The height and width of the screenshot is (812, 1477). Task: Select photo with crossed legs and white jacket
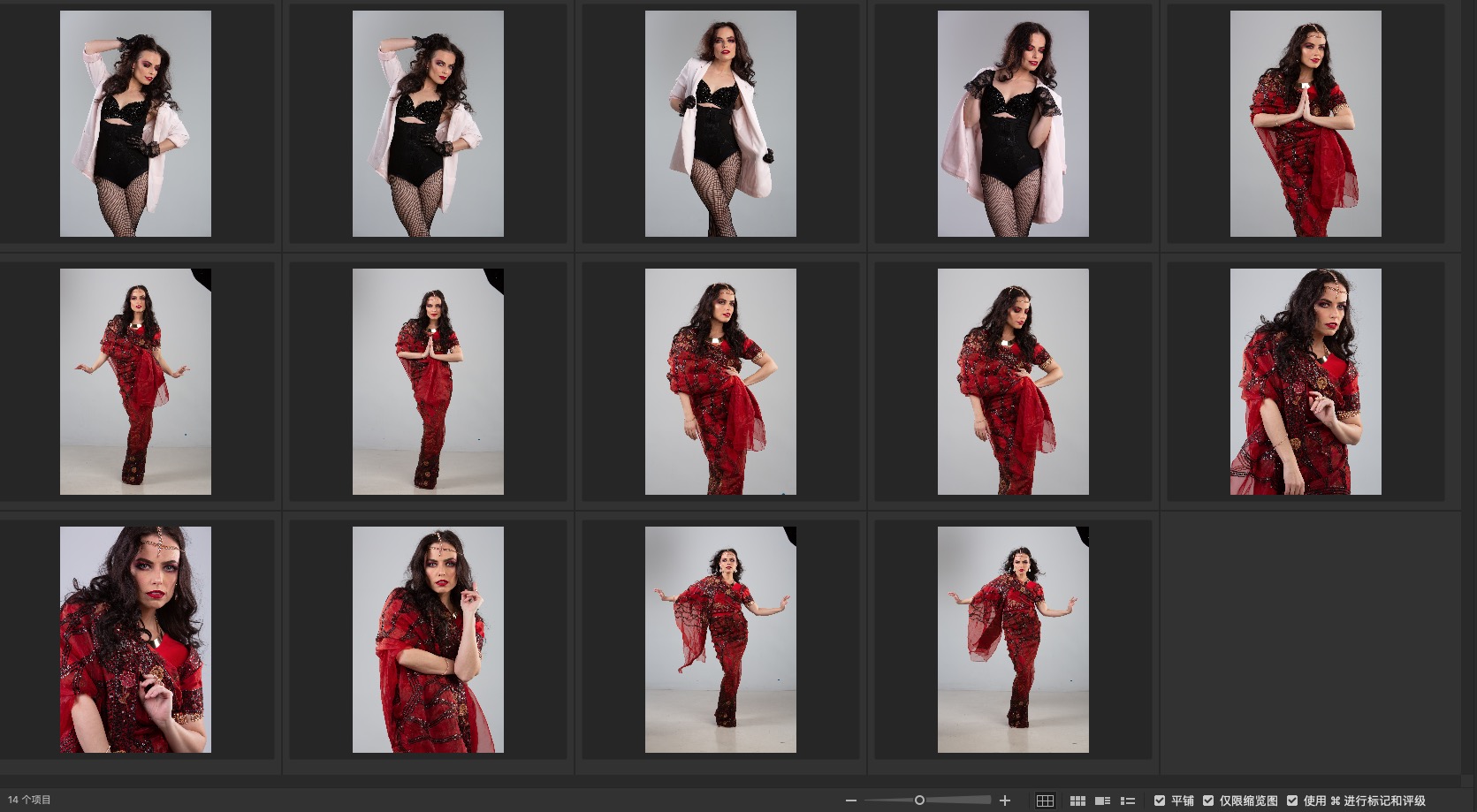pyautogui.click(x=720, y=124)
